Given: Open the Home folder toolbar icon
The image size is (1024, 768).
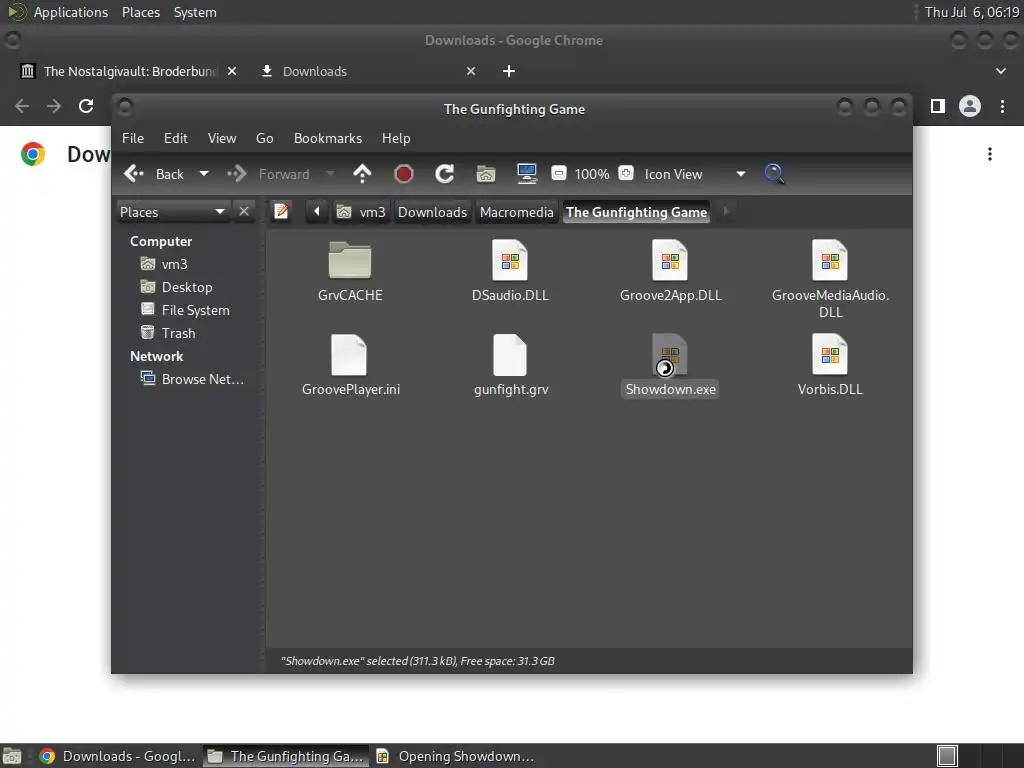Looking at the screenshot, I should point(486,174).
